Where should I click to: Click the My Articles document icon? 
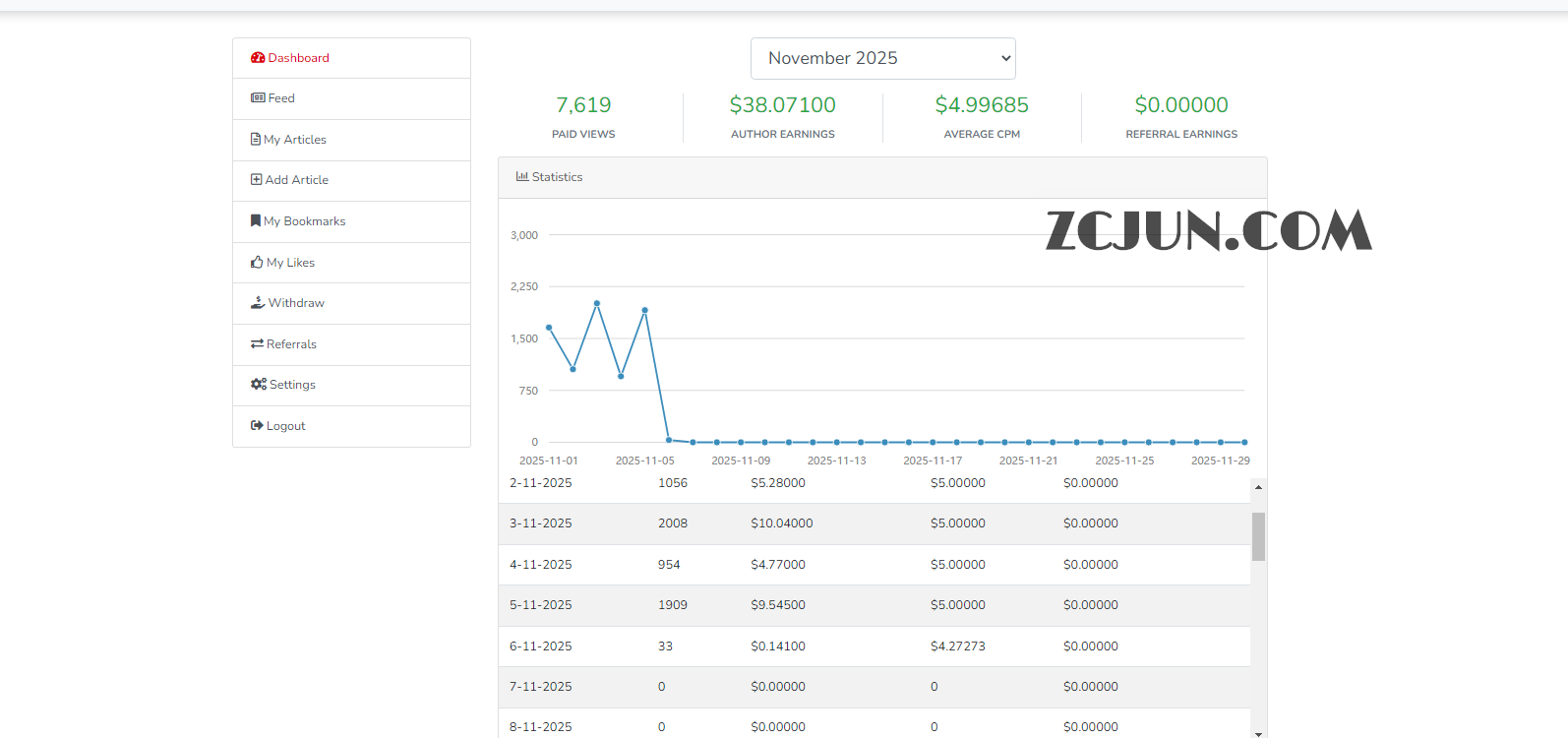pyautogui.click(x=256, y=140)
